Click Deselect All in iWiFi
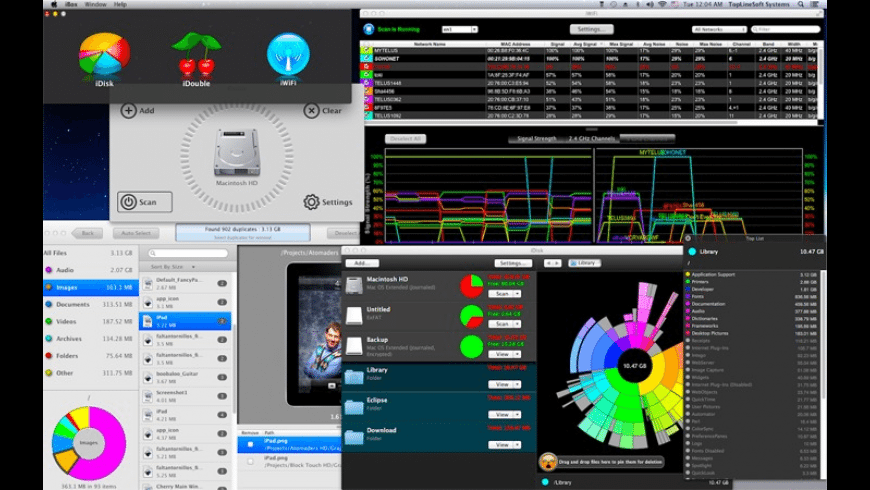The height and width of the screenshot is (490, 870). click(x=406, y=139)
